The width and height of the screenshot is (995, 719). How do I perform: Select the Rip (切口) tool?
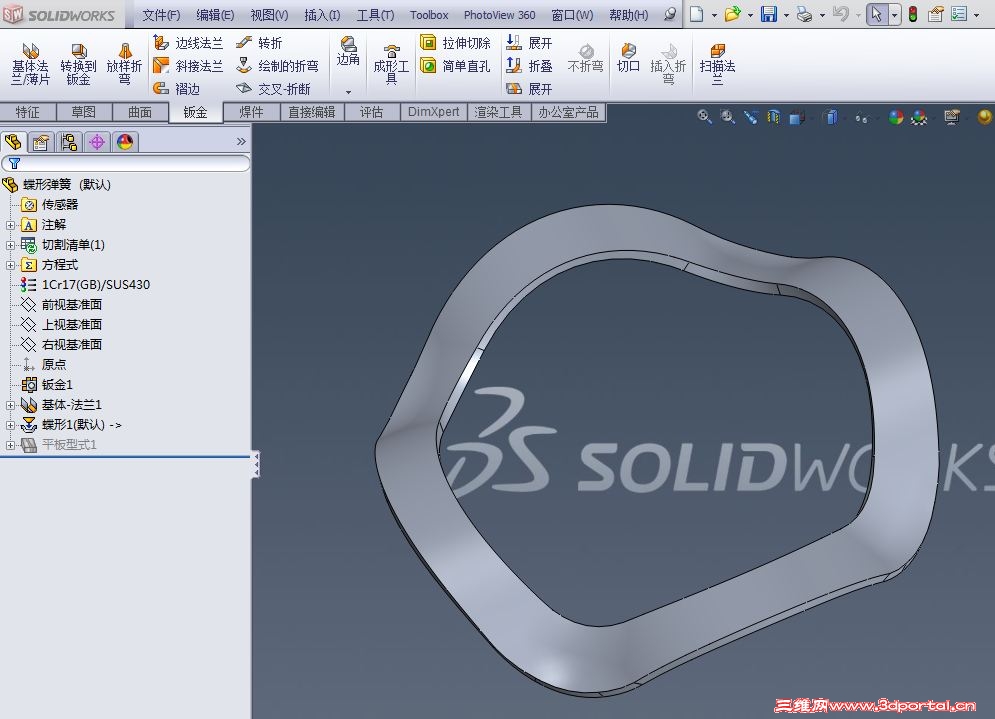(x=628, y=58)
